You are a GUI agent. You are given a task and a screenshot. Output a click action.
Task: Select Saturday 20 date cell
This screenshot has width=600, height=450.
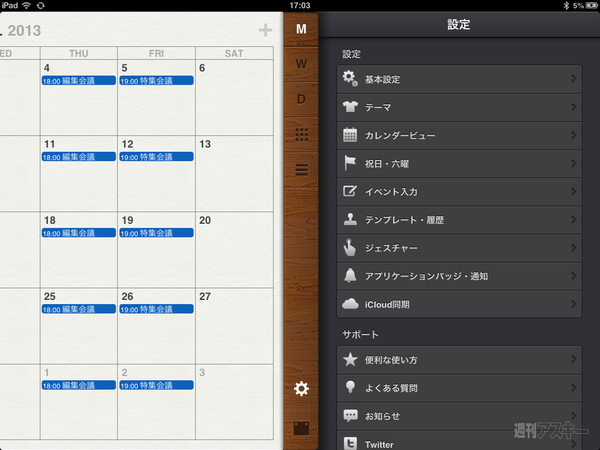pyautogui.click(x=234, y=249)
